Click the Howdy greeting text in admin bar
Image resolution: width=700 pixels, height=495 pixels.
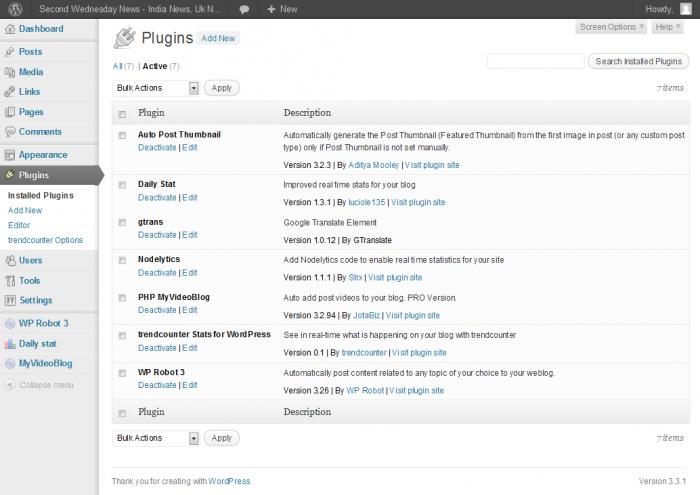(x=659, y=9)
